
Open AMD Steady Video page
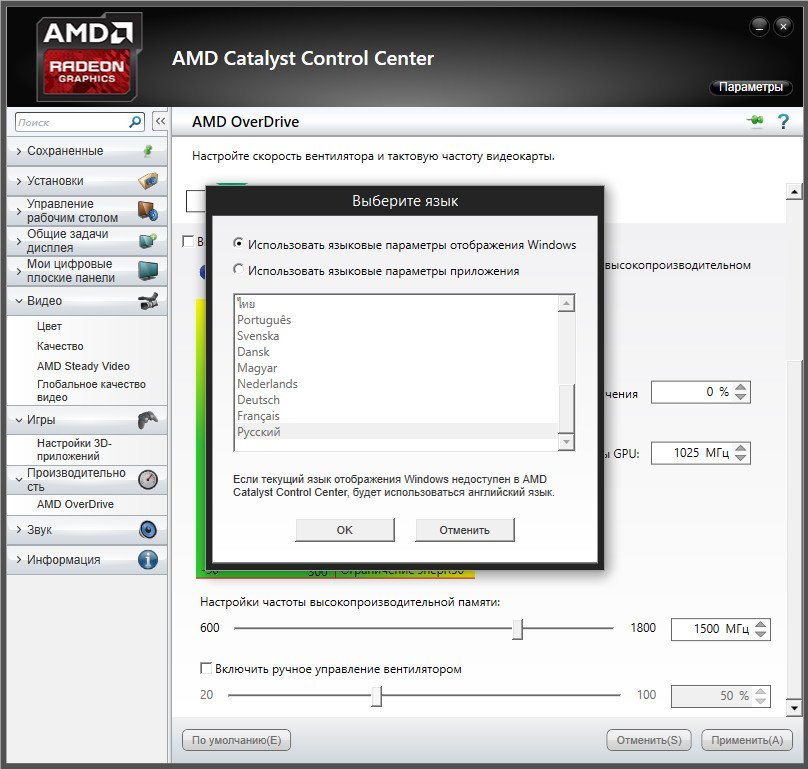tap(83, 366)
